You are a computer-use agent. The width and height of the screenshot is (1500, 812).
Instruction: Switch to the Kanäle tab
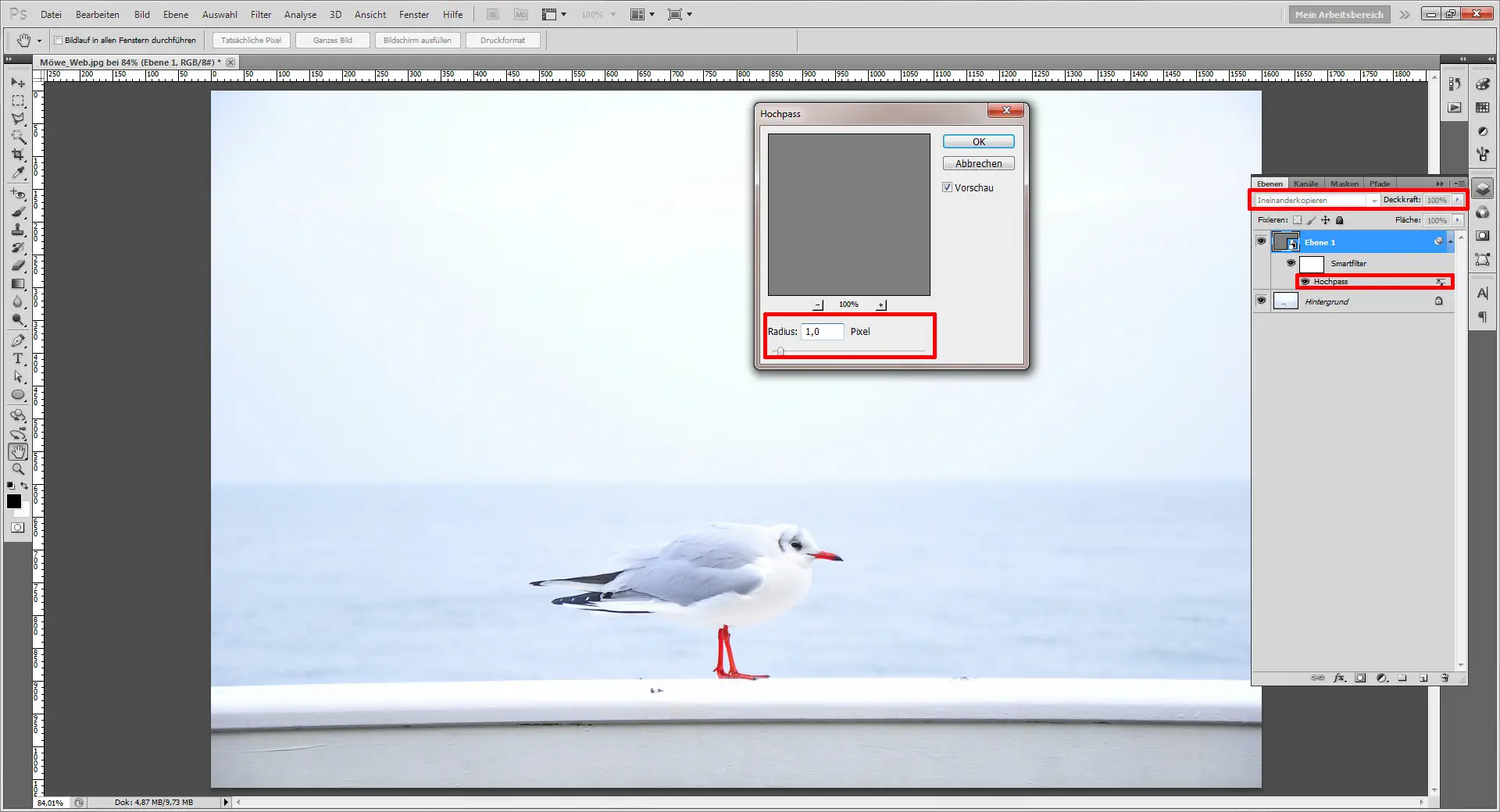(x=1305, y=183)
